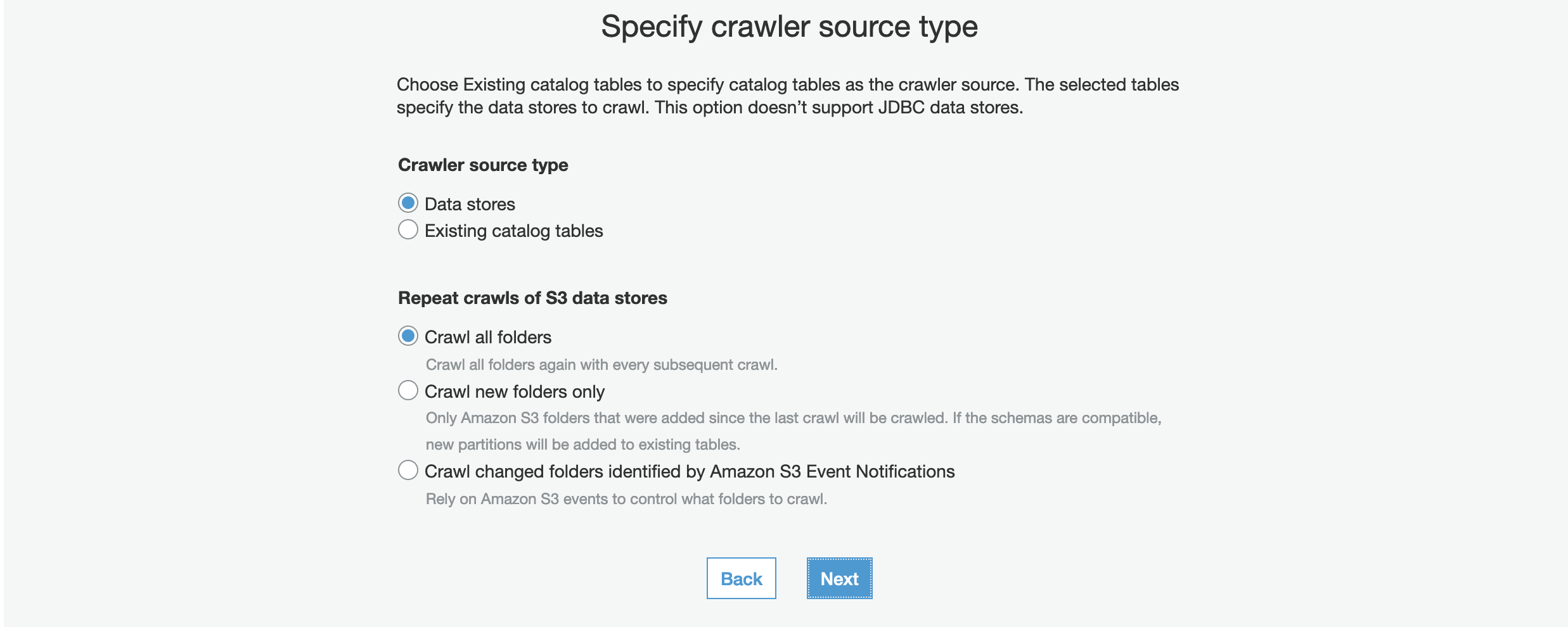This screenshot has height=627, width=1568.
Task: Click the "Crawl new folders only" label text
Action: click(514, 391)
